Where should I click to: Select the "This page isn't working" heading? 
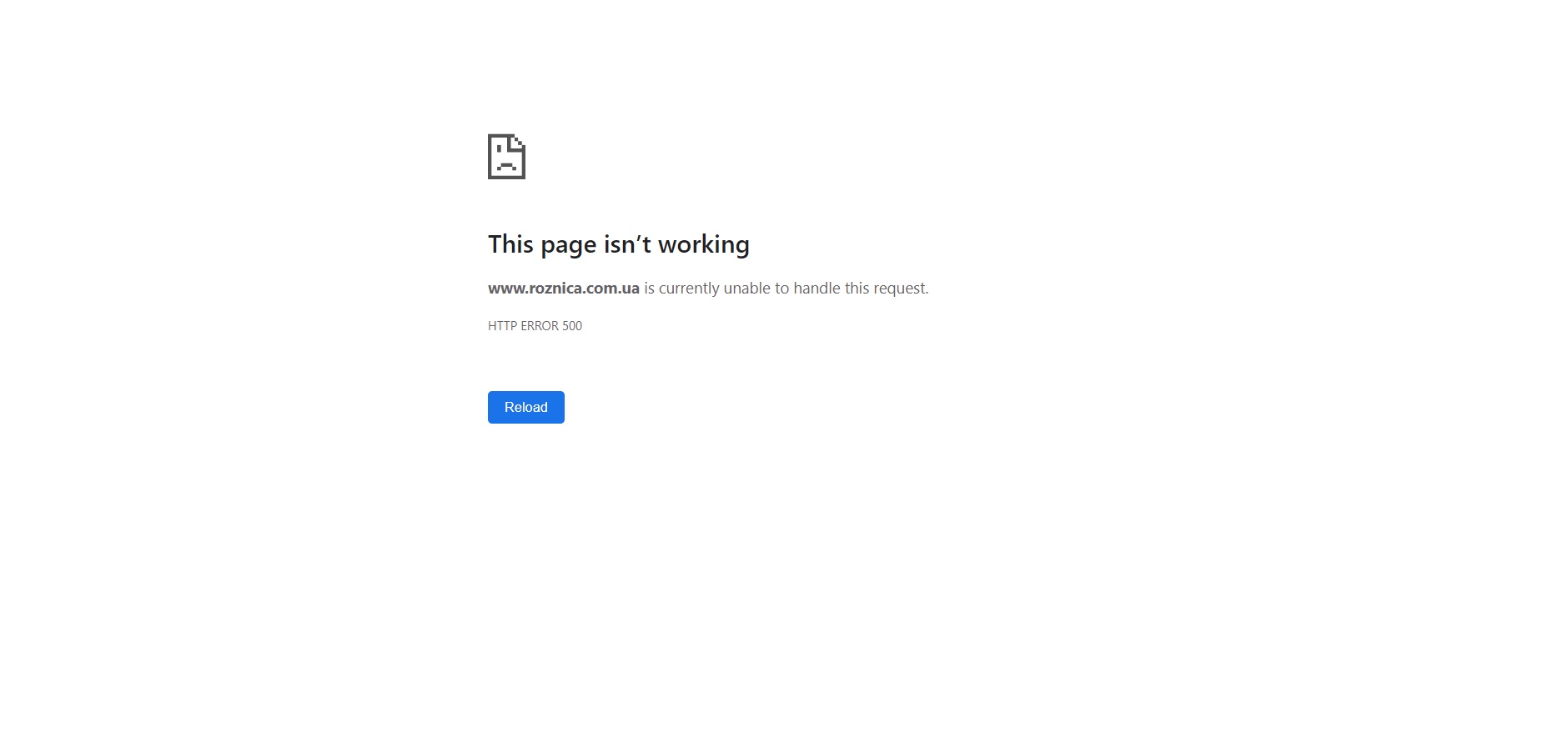(619, 244)
